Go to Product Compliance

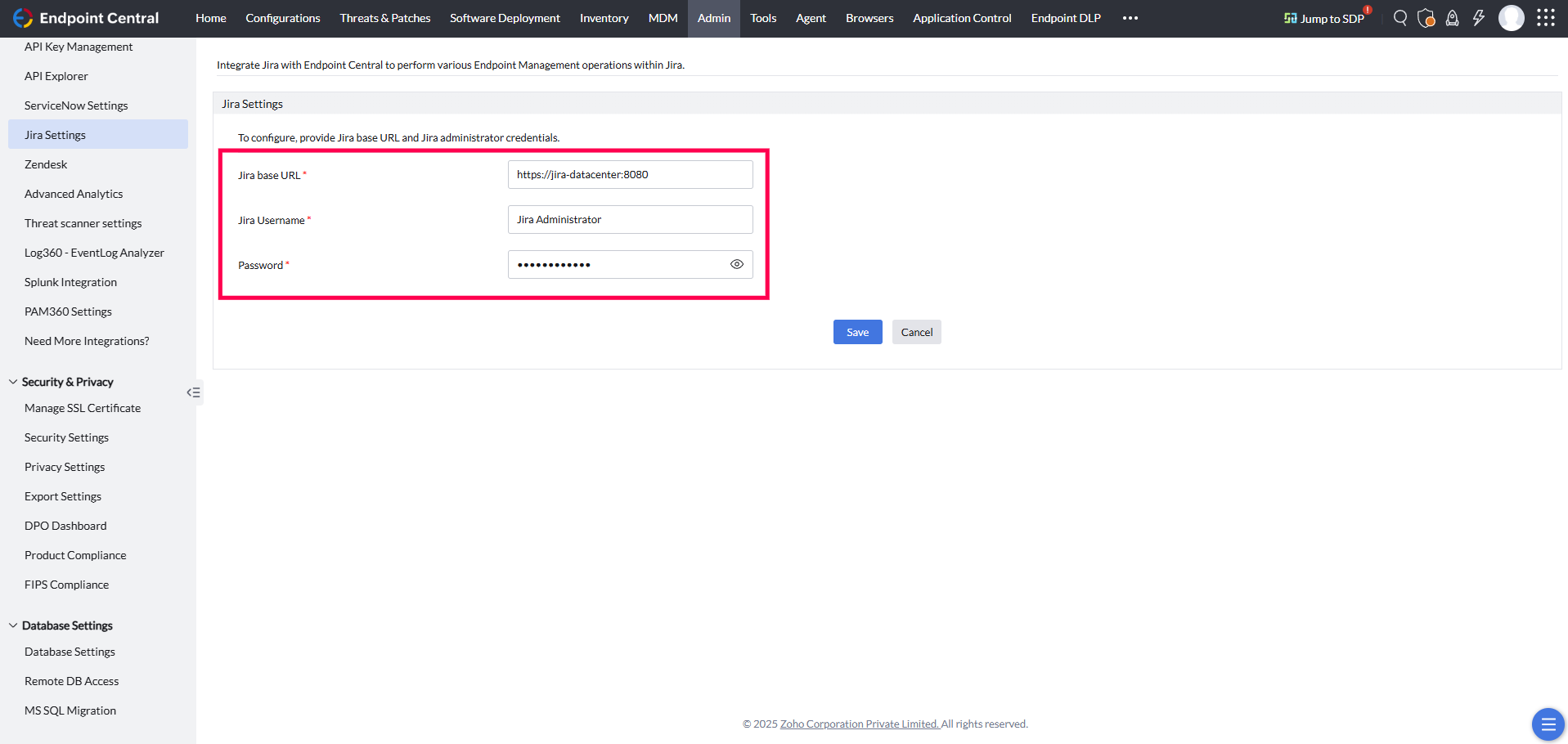coord(75,555)
